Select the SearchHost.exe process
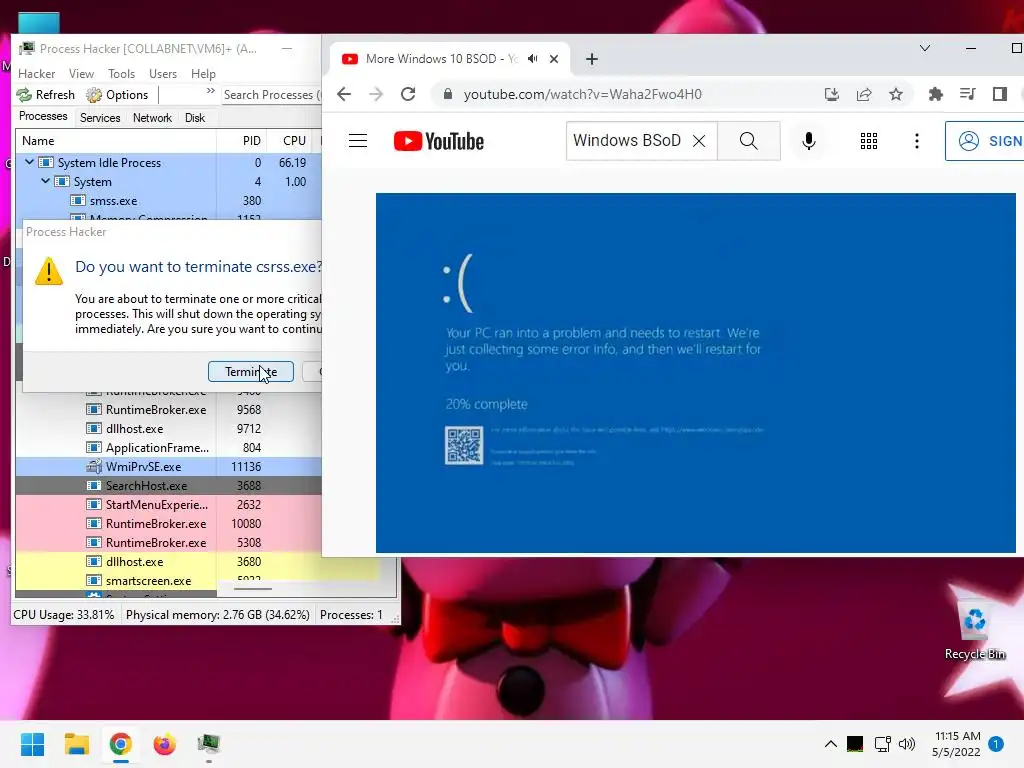Viewport: 1024px width, 768px height. [168, 485]
